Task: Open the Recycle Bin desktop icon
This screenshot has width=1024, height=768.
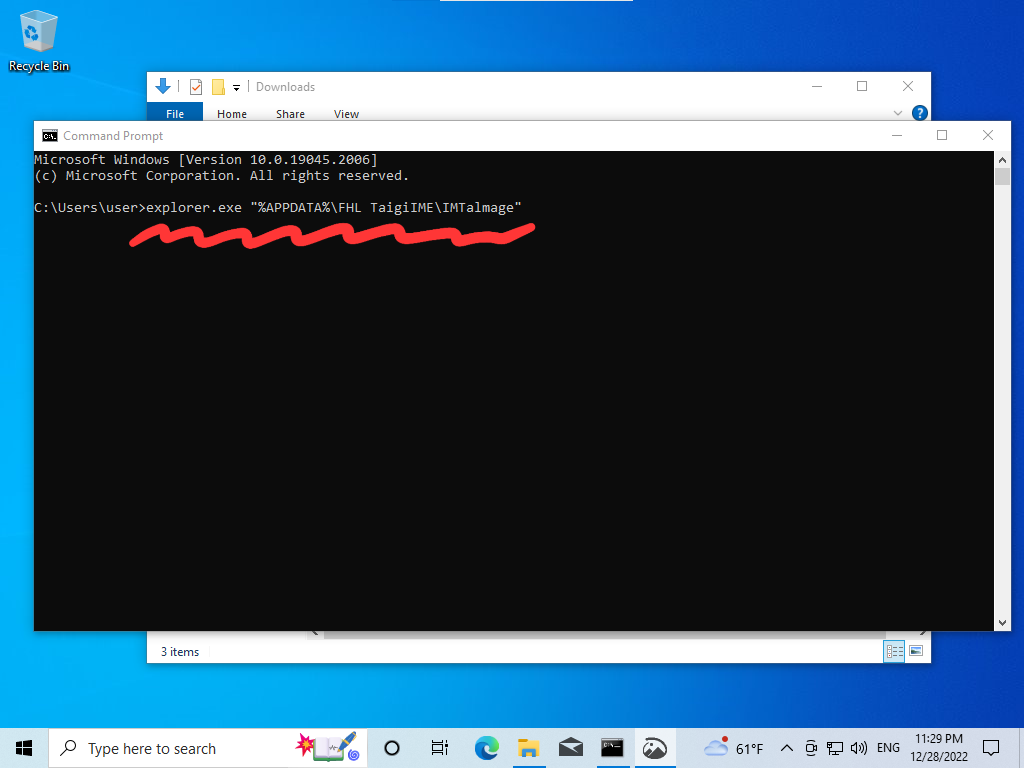Action: [x=39, y=40]
